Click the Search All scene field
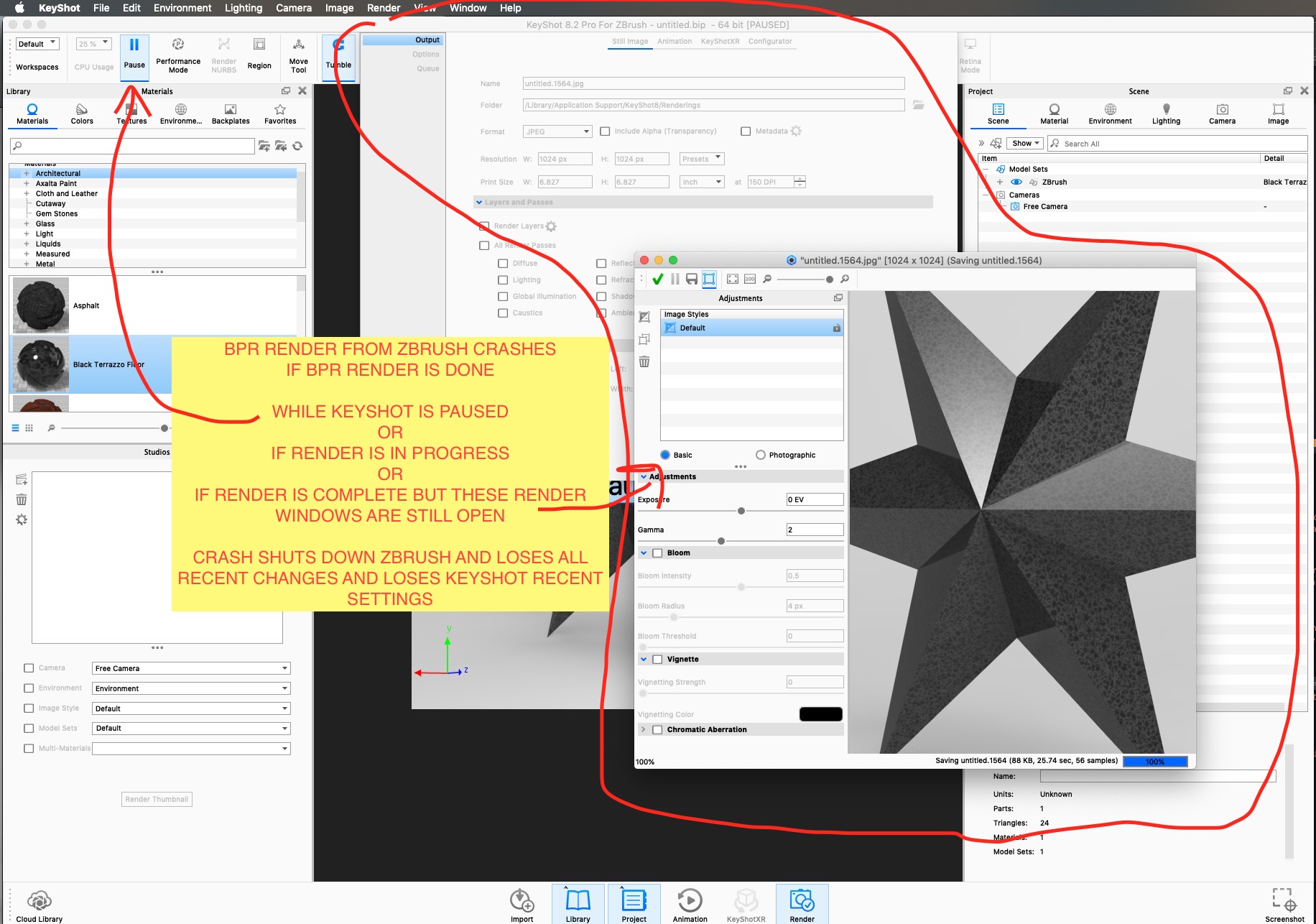1316x924 pixels. click(1176, 144)
